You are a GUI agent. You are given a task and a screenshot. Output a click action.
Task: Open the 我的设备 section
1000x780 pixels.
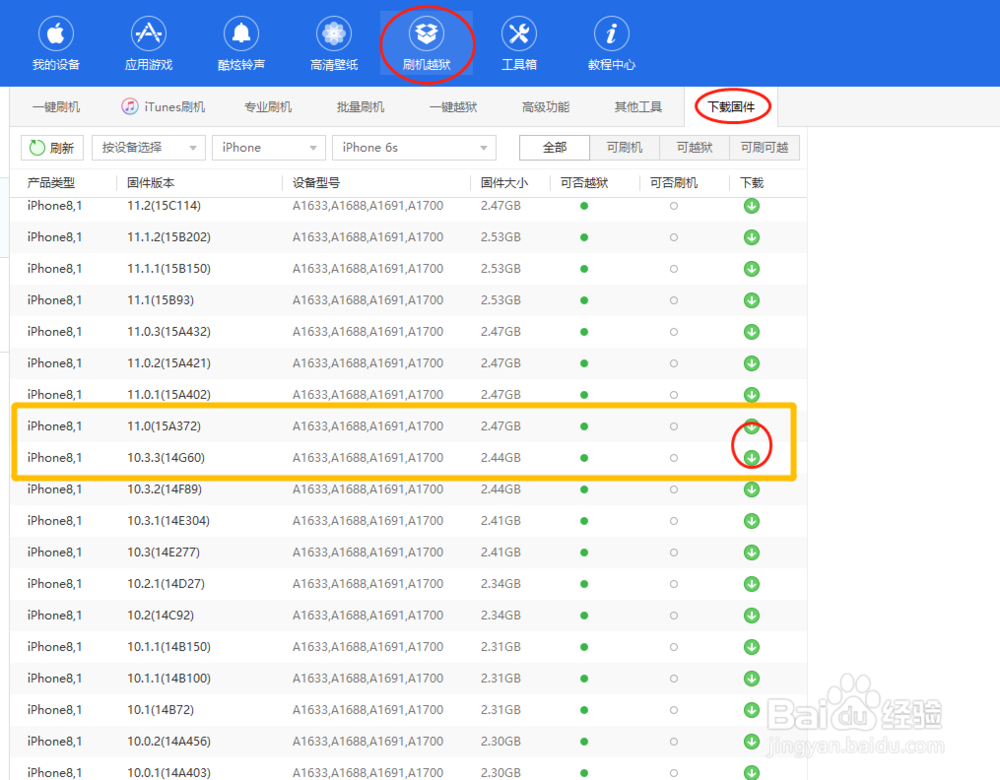click(x=56, y=44)
